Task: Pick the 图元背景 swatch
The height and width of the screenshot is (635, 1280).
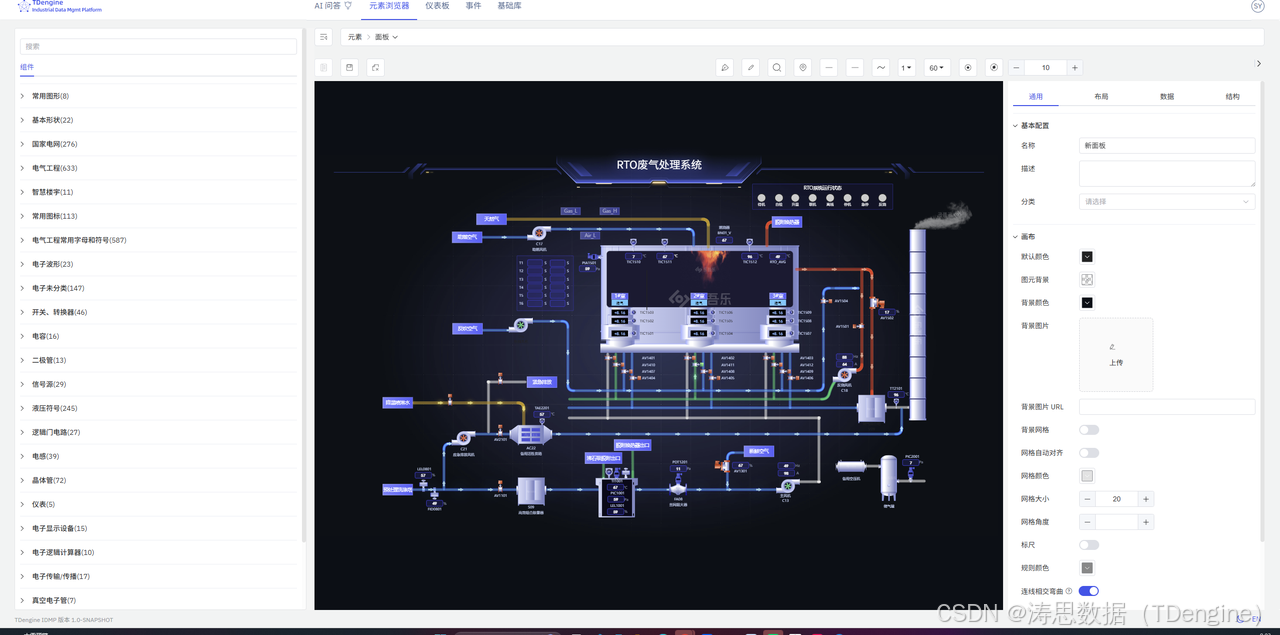Action: [1087, 280]
